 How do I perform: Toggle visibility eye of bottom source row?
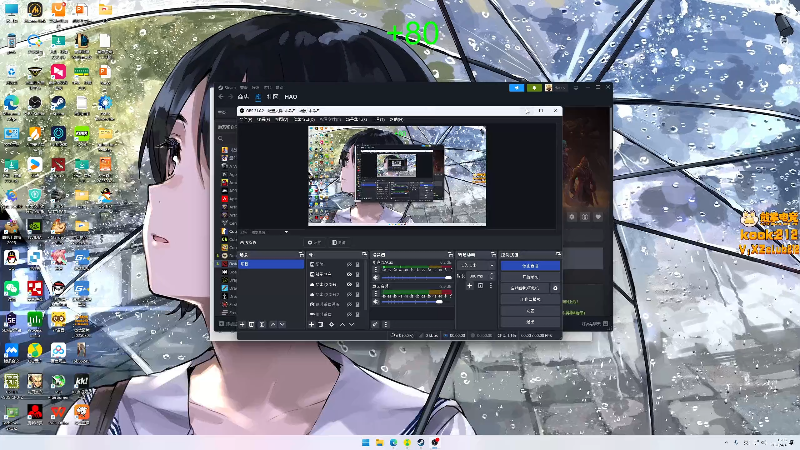point(349,314)
